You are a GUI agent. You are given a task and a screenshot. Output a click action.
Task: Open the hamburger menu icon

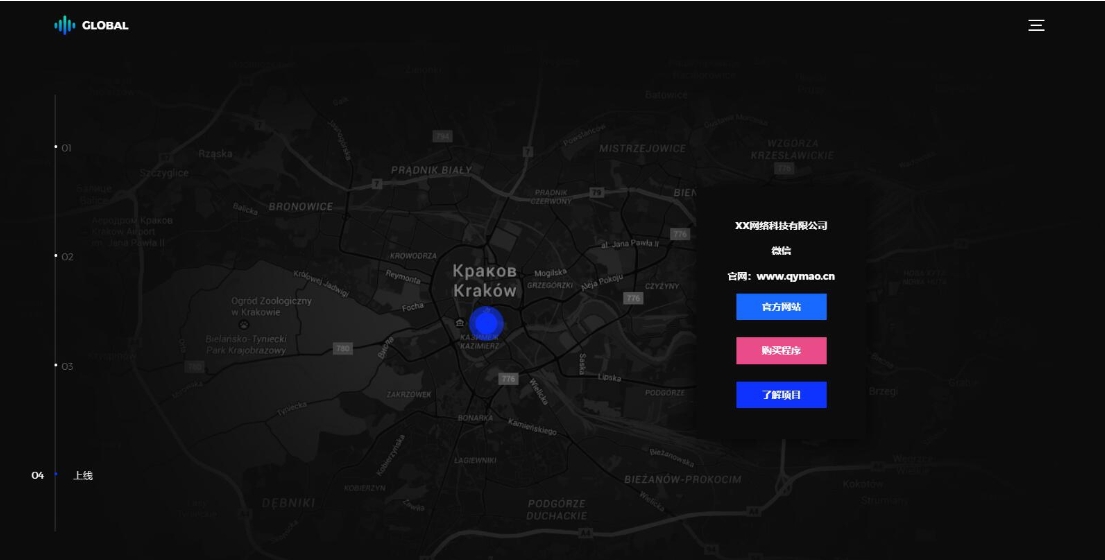1036,25
